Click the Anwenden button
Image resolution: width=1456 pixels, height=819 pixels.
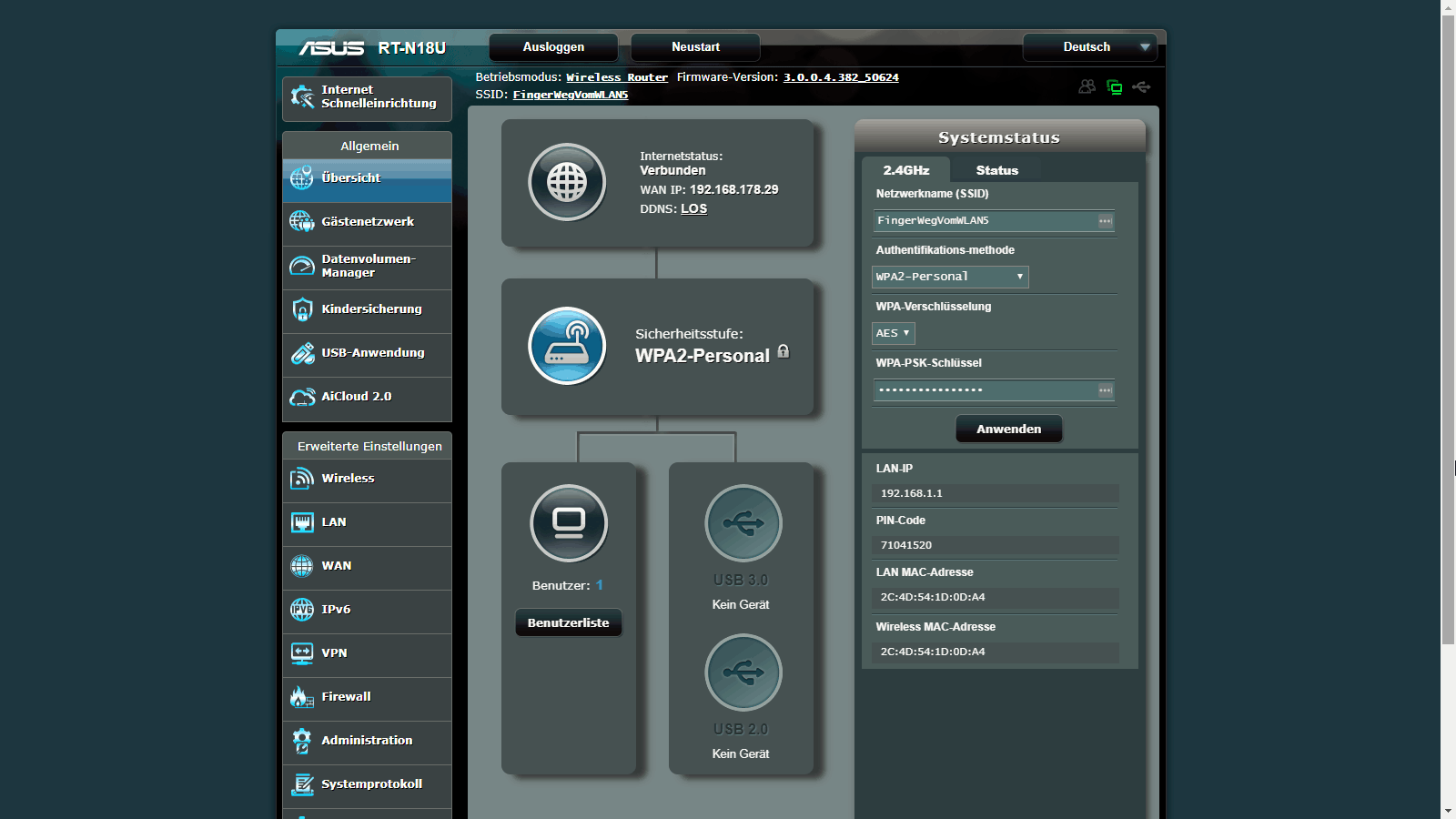[1009, 429]
